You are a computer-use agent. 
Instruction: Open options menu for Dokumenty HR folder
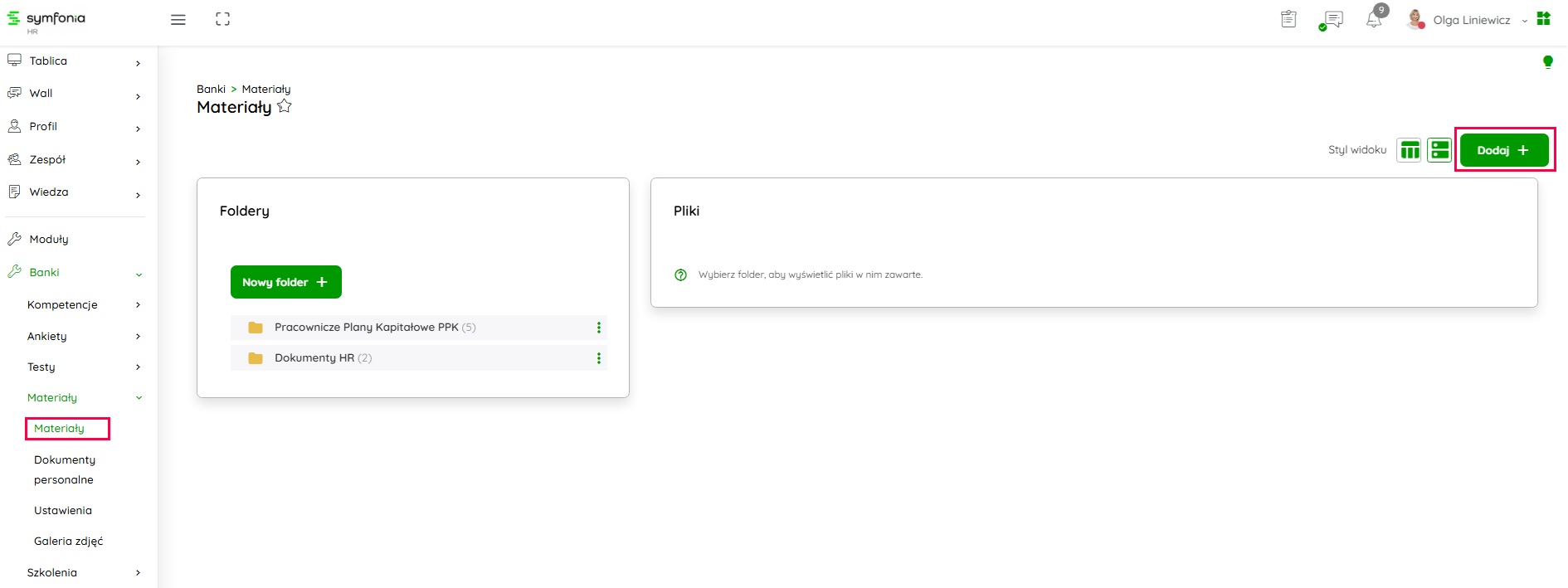click(x=599, y=358)
